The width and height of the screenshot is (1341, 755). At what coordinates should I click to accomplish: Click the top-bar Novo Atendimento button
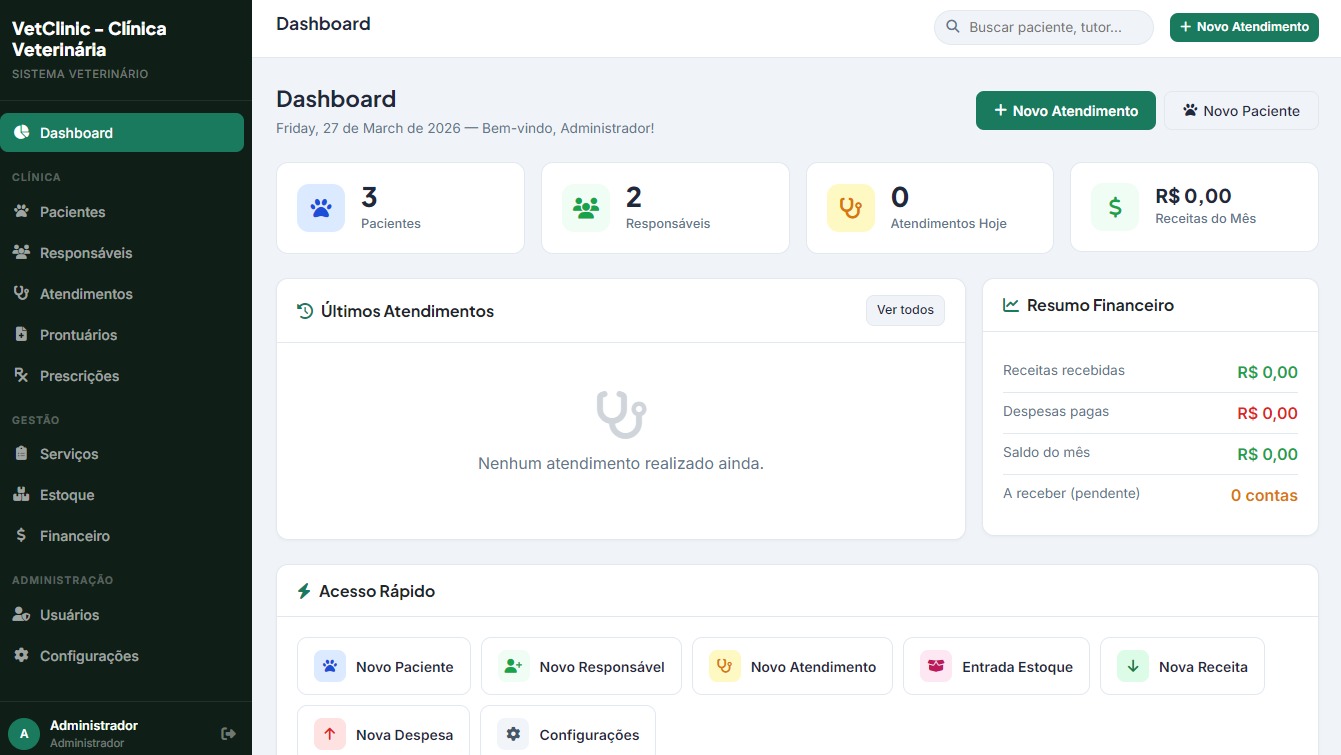point(1244,27)
